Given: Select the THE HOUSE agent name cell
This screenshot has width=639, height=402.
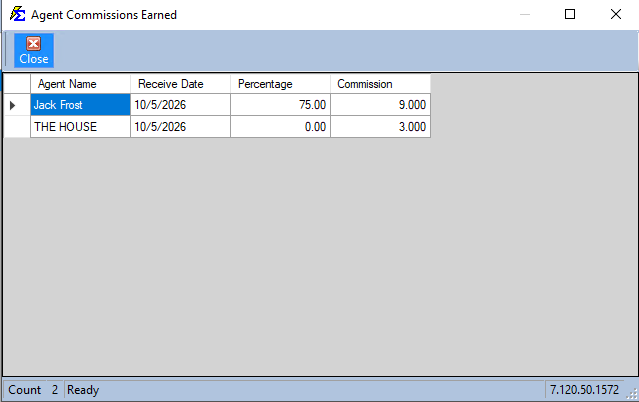Looking at the screenshot, I should (x=80, y=127).
